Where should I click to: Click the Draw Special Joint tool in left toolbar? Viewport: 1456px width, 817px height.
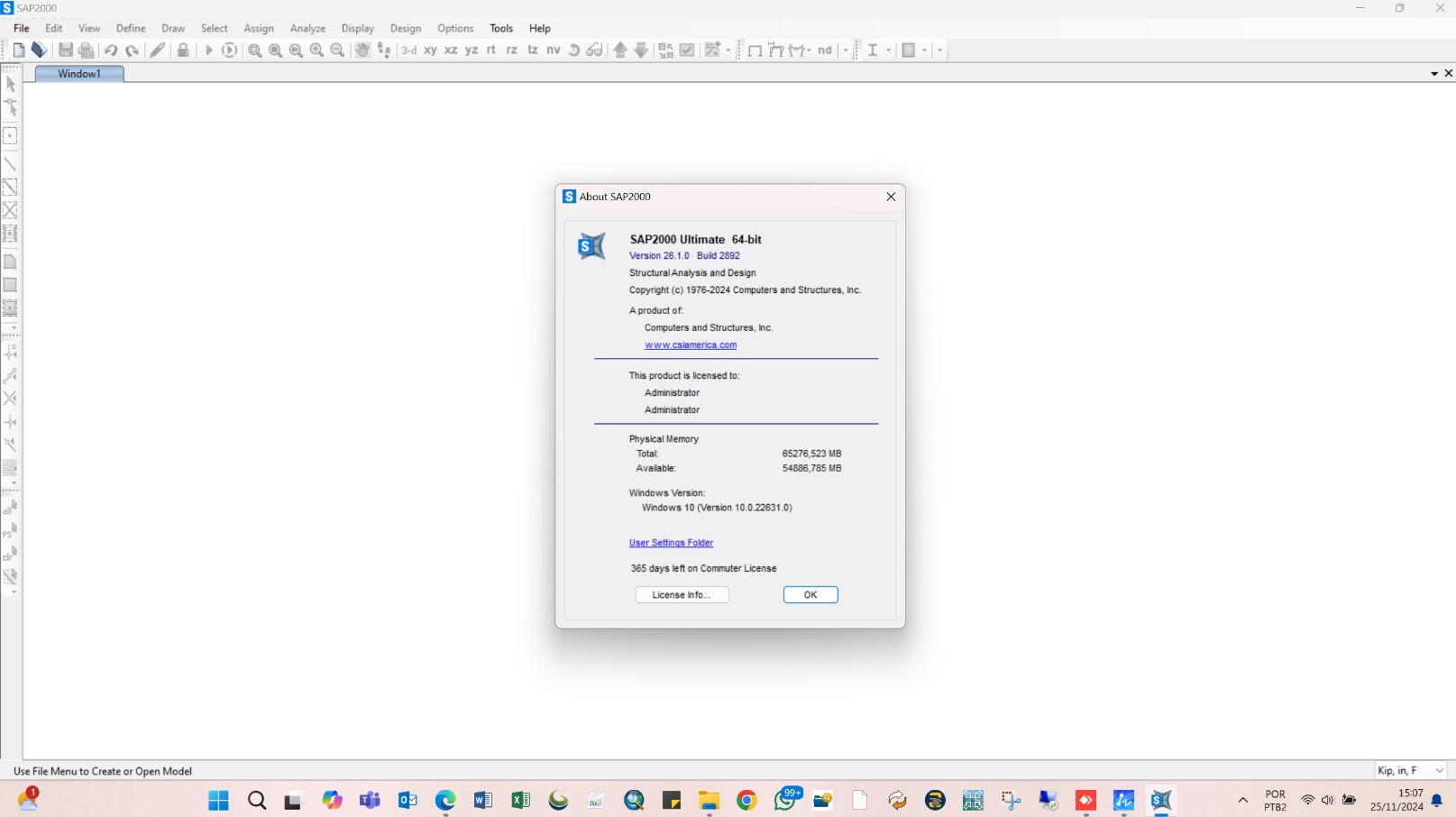tap(11, 136)
